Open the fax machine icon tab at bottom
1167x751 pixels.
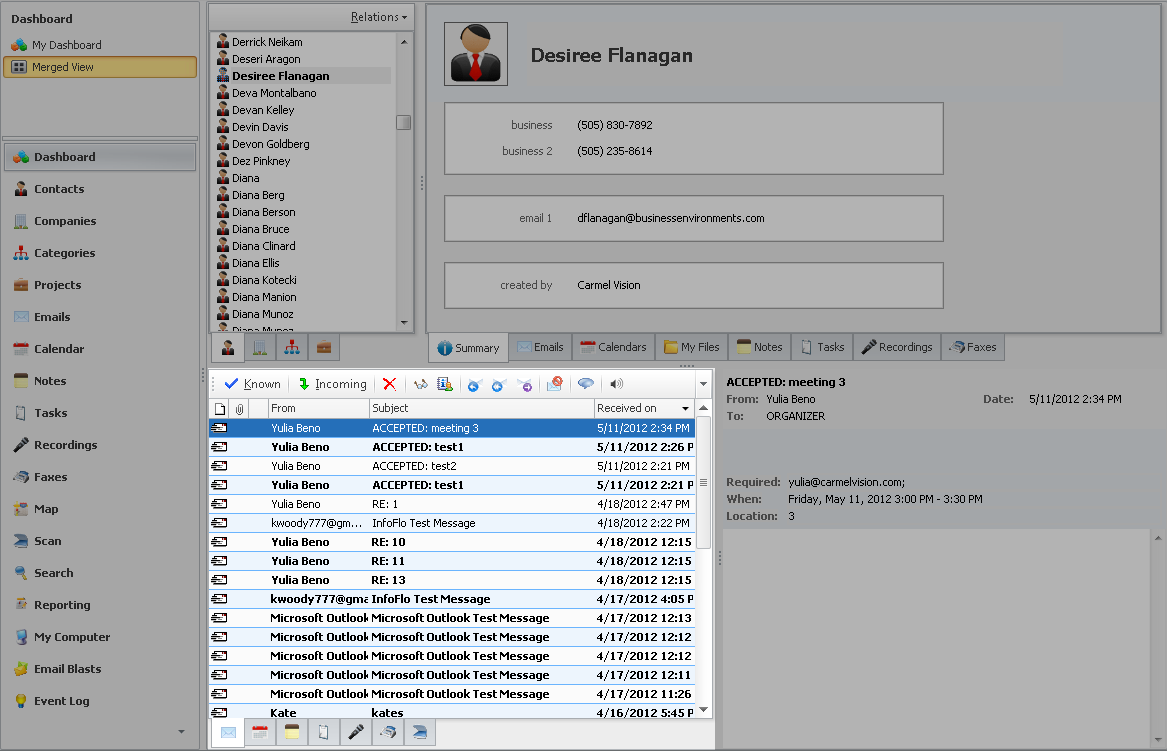point(387,733)
